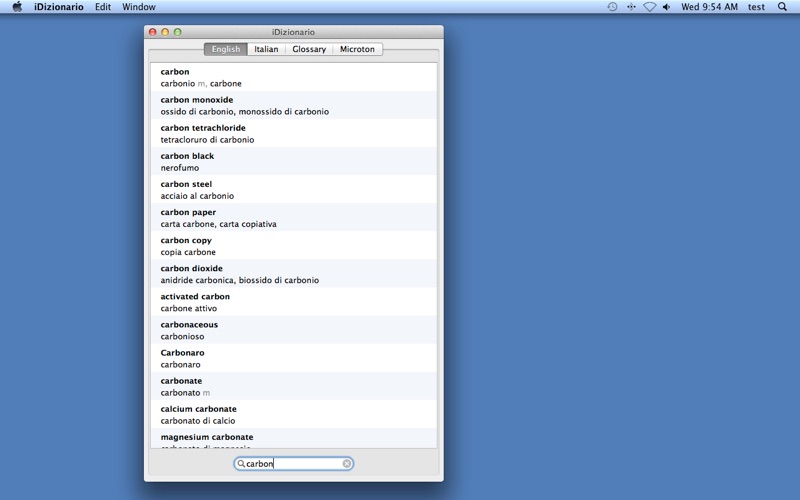
Task: Select the activated carbon entry
Action: (x=294, y=302)
